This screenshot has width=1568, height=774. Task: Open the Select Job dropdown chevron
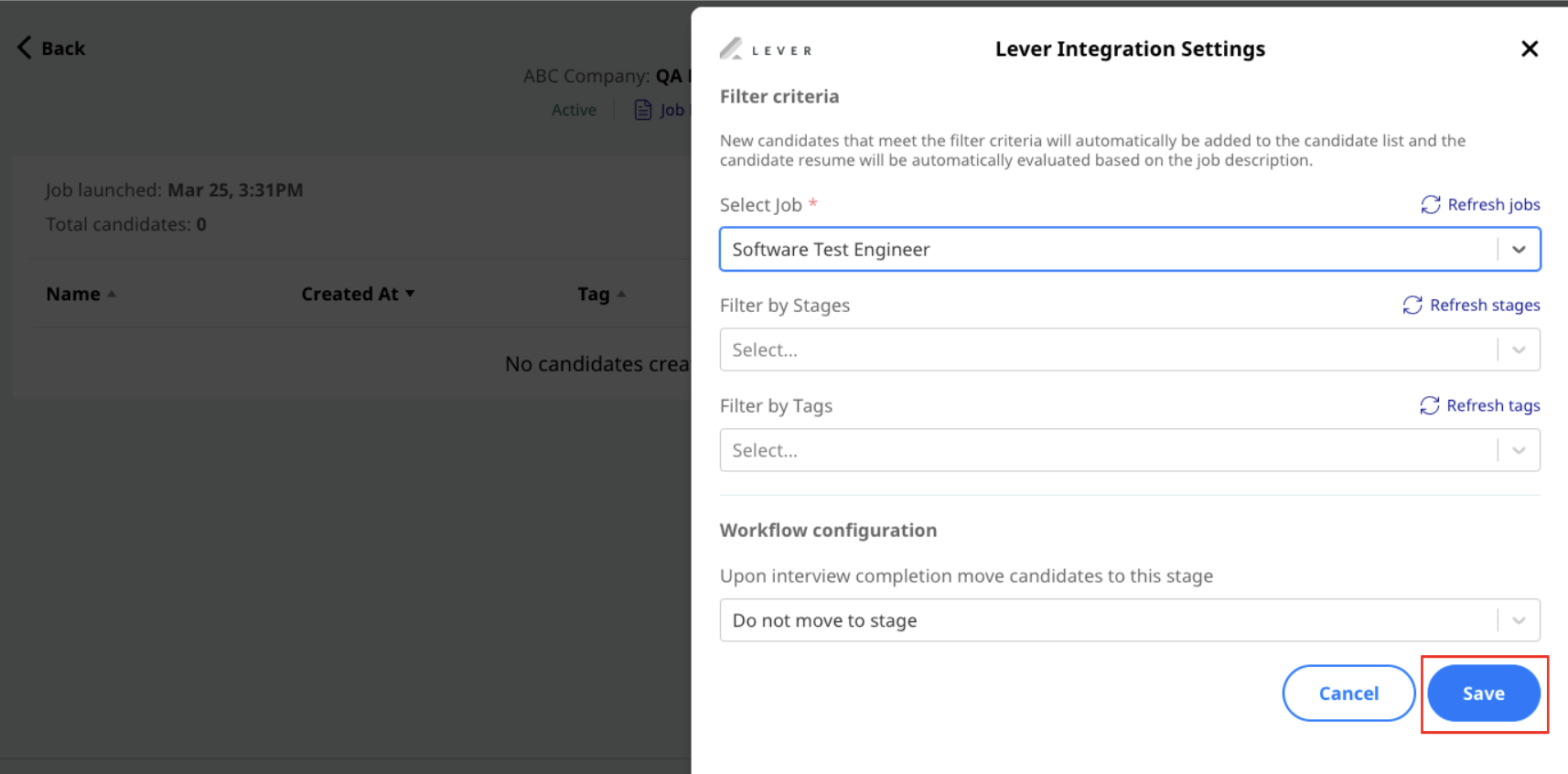pyautogui.click(x=1519, y=250)
